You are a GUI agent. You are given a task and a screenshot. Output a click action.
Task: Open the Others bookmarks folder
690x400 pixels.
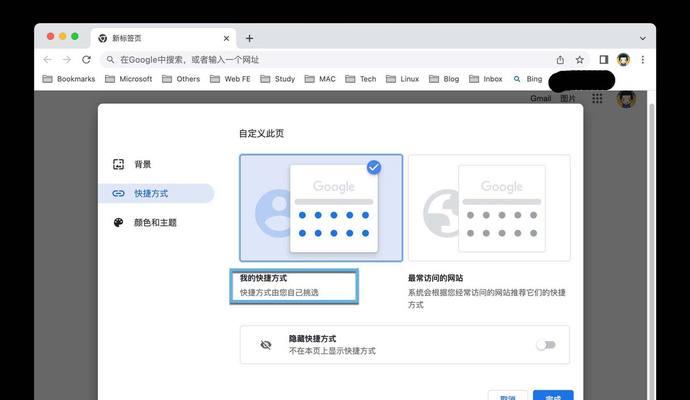click(x=181, y=79)
